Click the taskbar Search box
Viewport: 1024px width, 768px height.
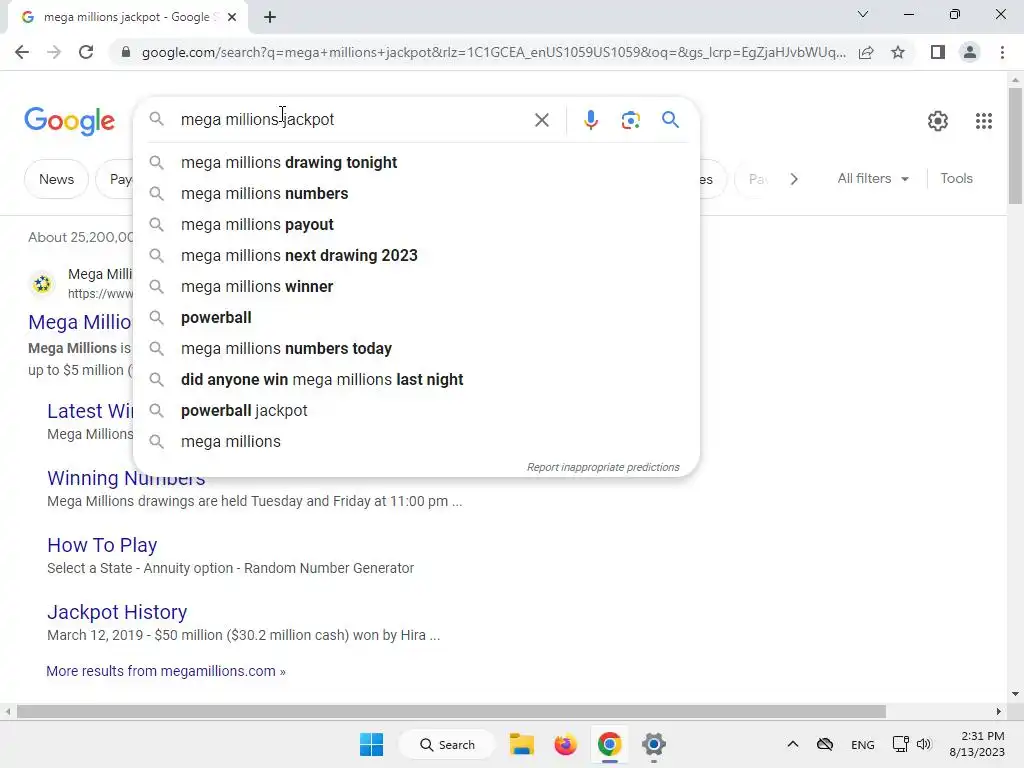pyautogui.click(x=447, y=744)
